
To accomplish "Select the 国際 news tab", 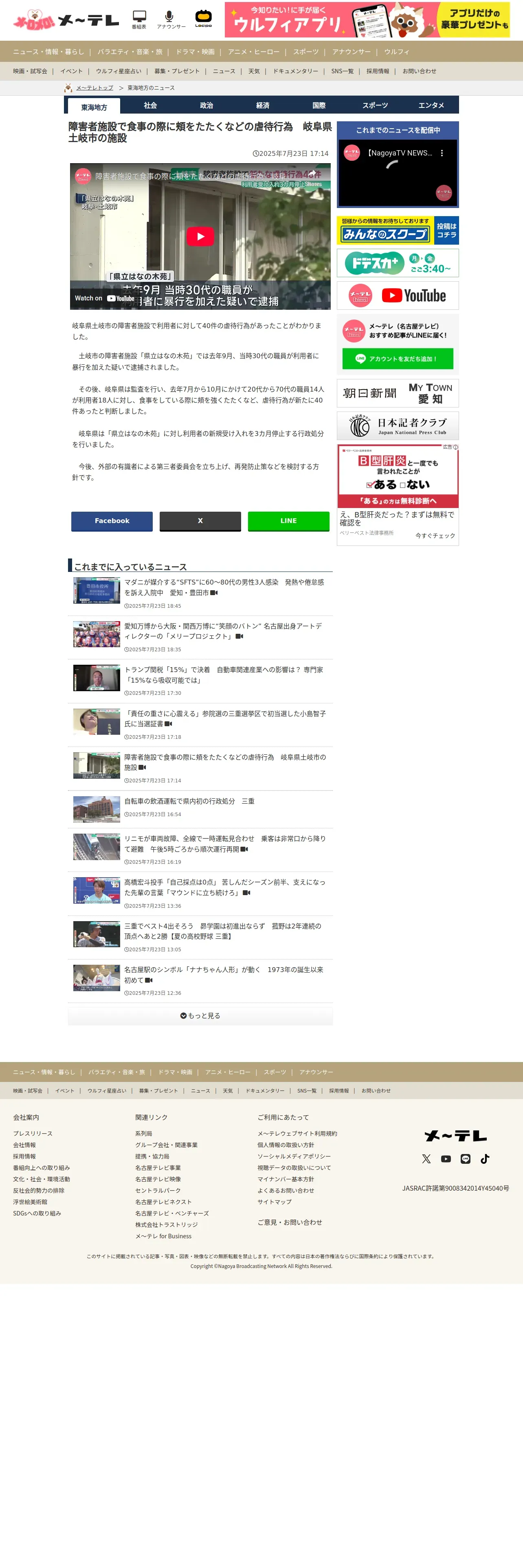I will pyautogui.click(x=319, y=105).
